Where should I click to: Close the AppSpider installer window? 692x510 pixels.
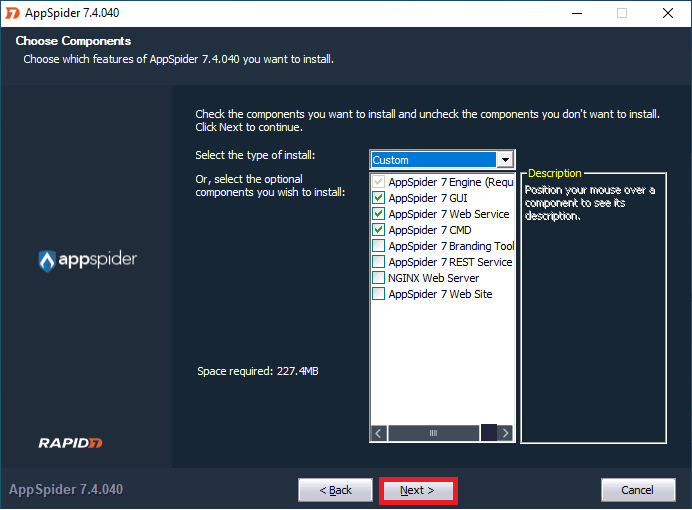click(x=667, y=13)
